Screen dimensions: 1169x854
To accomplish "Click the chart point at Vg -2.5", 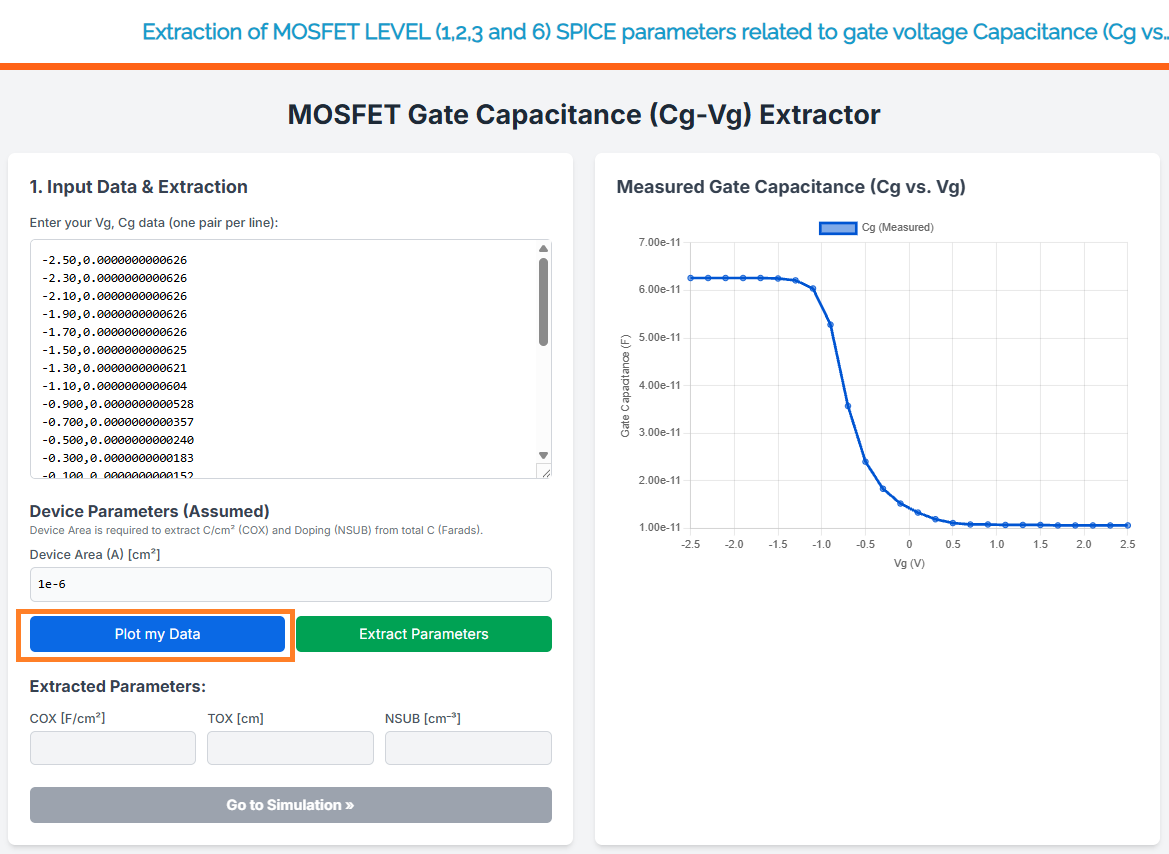I will coord(690,278).
